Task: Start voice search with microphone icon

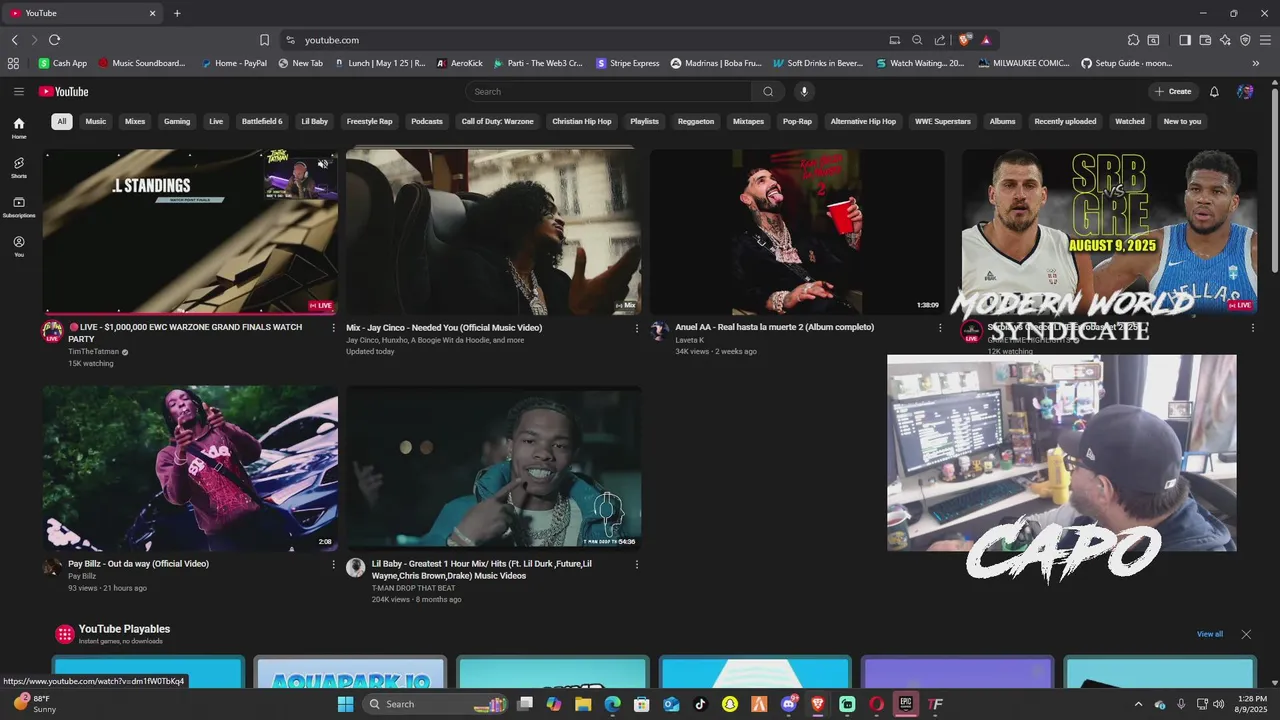Action: pyautogui.click(x=803, y=91)
